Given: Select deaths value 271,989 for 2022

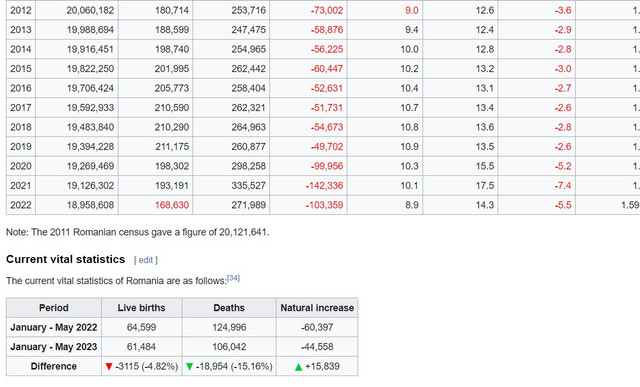Looking at the screenshot, I should tap(249, 205).
